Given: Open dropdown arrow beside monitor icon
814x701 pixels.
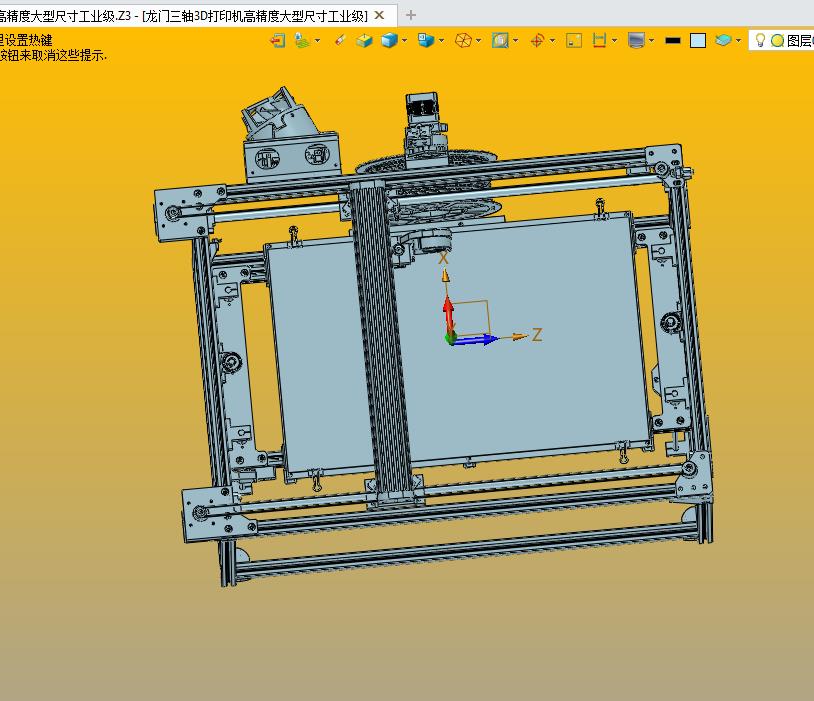Looking at the screenshot, I should point(651,40).
